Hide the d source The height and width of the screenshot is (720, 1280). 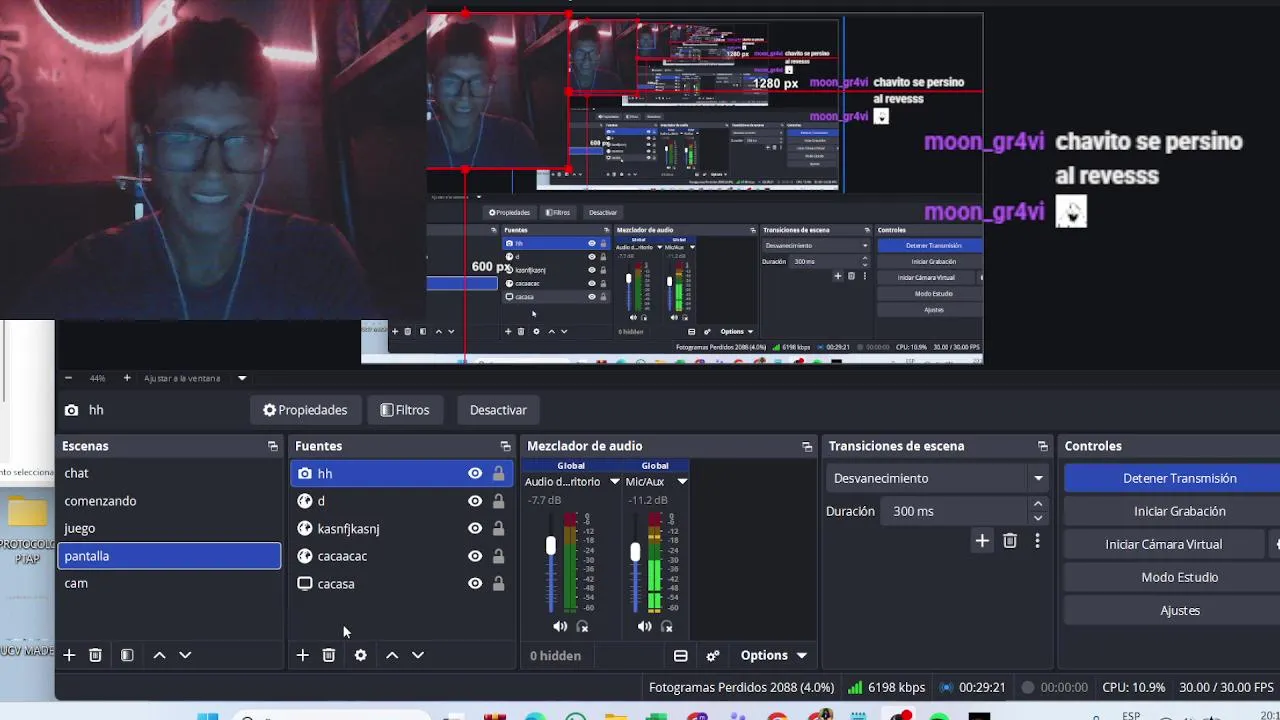pyautogui.click(x=475, y=501)
